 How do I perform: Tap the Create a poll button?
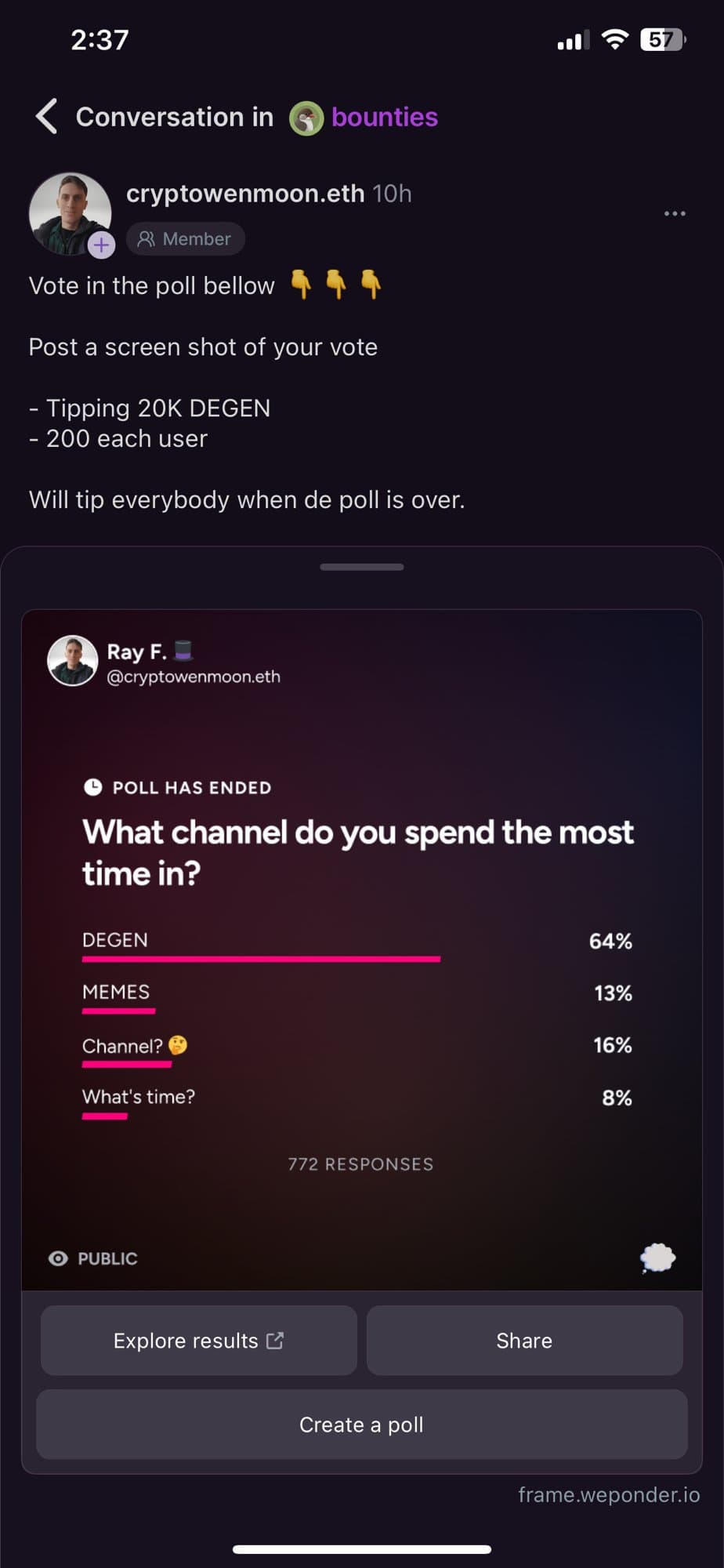[362, 1425]
